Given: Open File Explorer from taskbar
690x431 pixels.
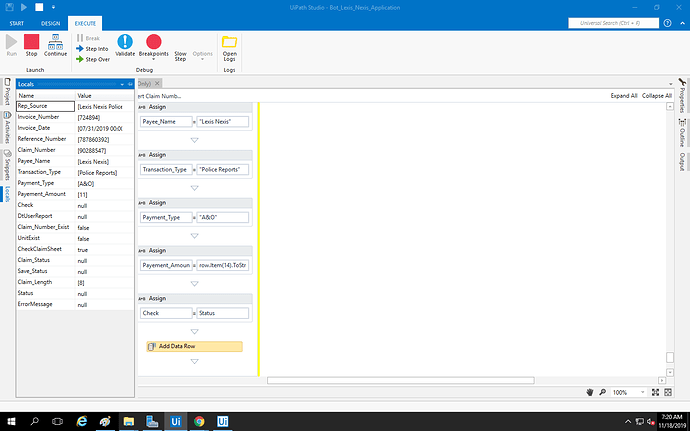Looking at the screenshot, I should click(128, 421).
